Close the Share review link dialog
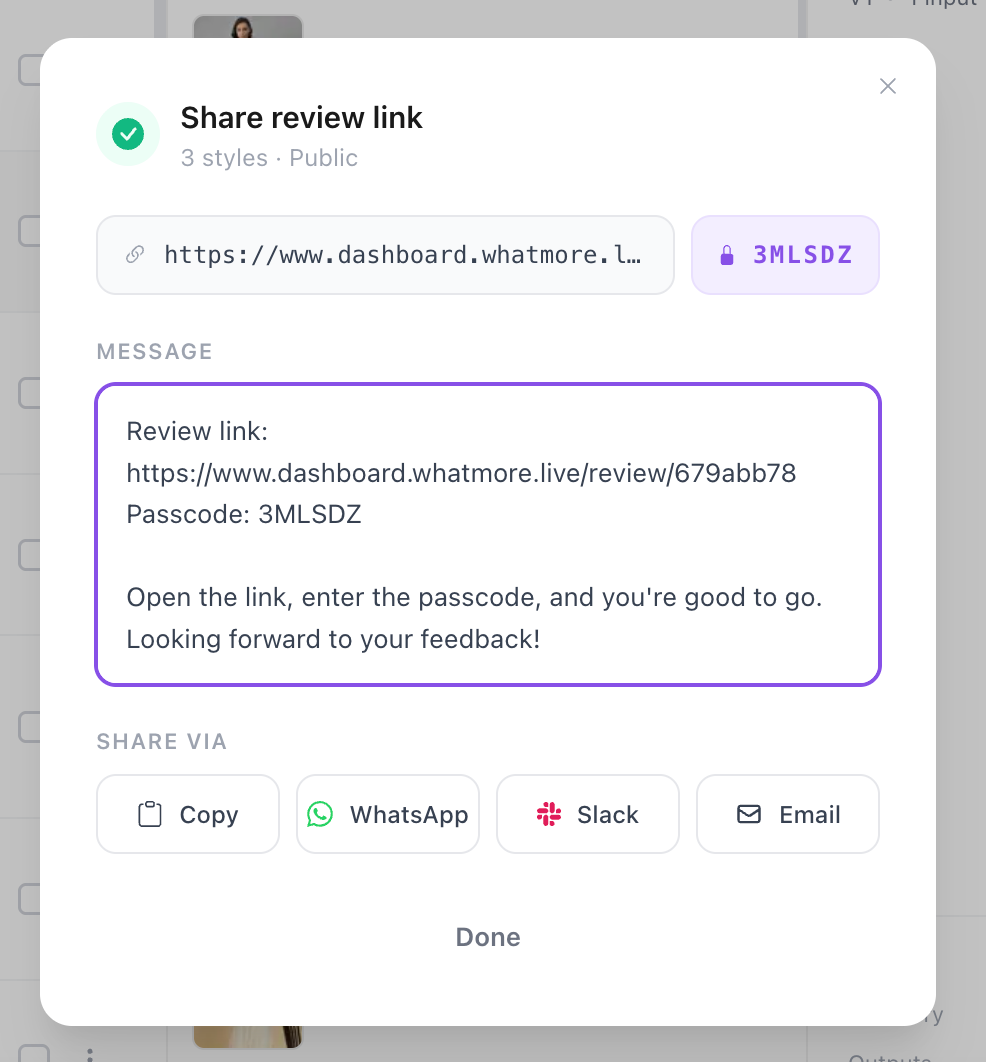This screenshot has height=1062, width=986. coord(887,86)
